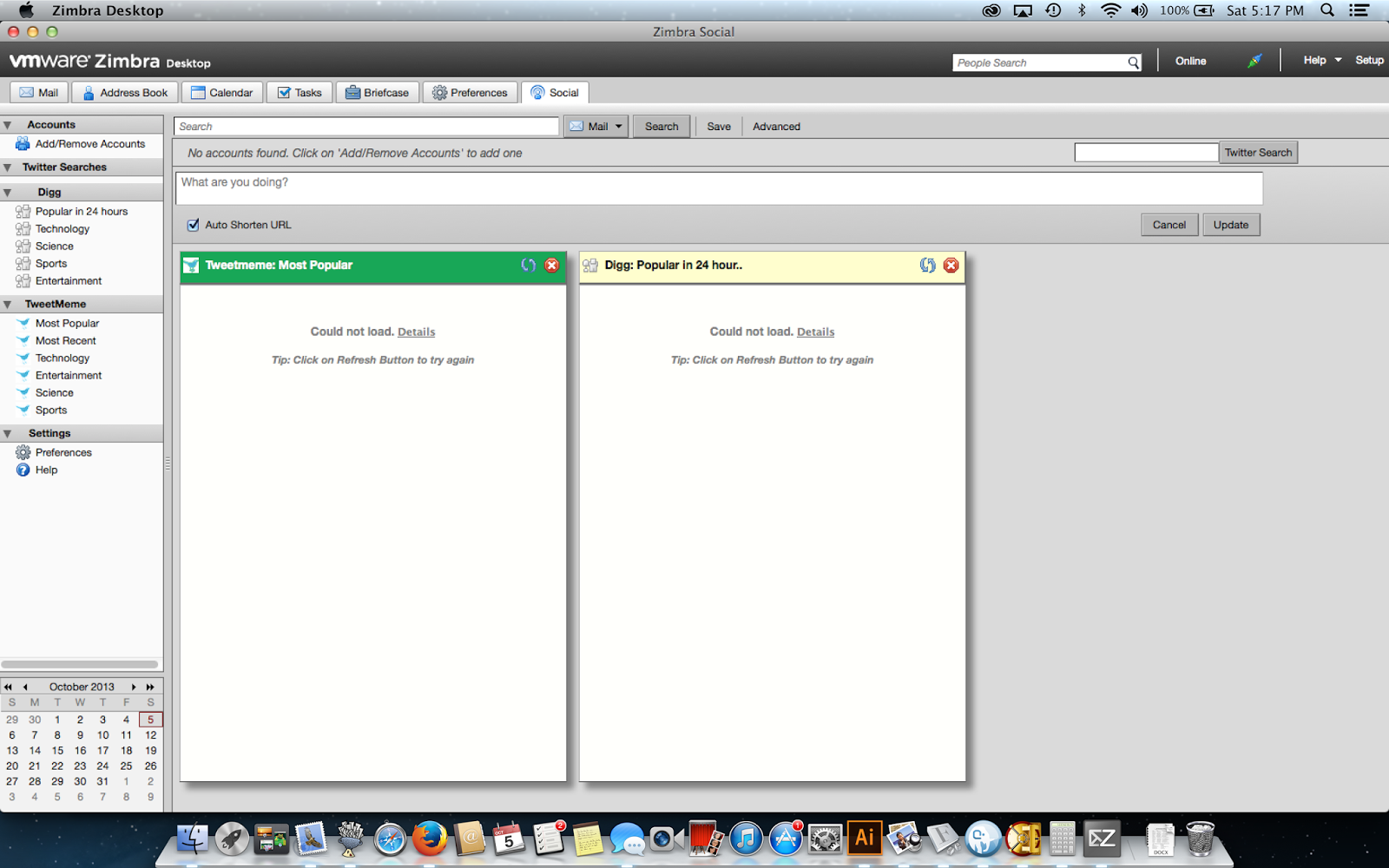Screen dimensions: 1389x868
Task: Open Advanced search options
Action: (x=776, y=127)
